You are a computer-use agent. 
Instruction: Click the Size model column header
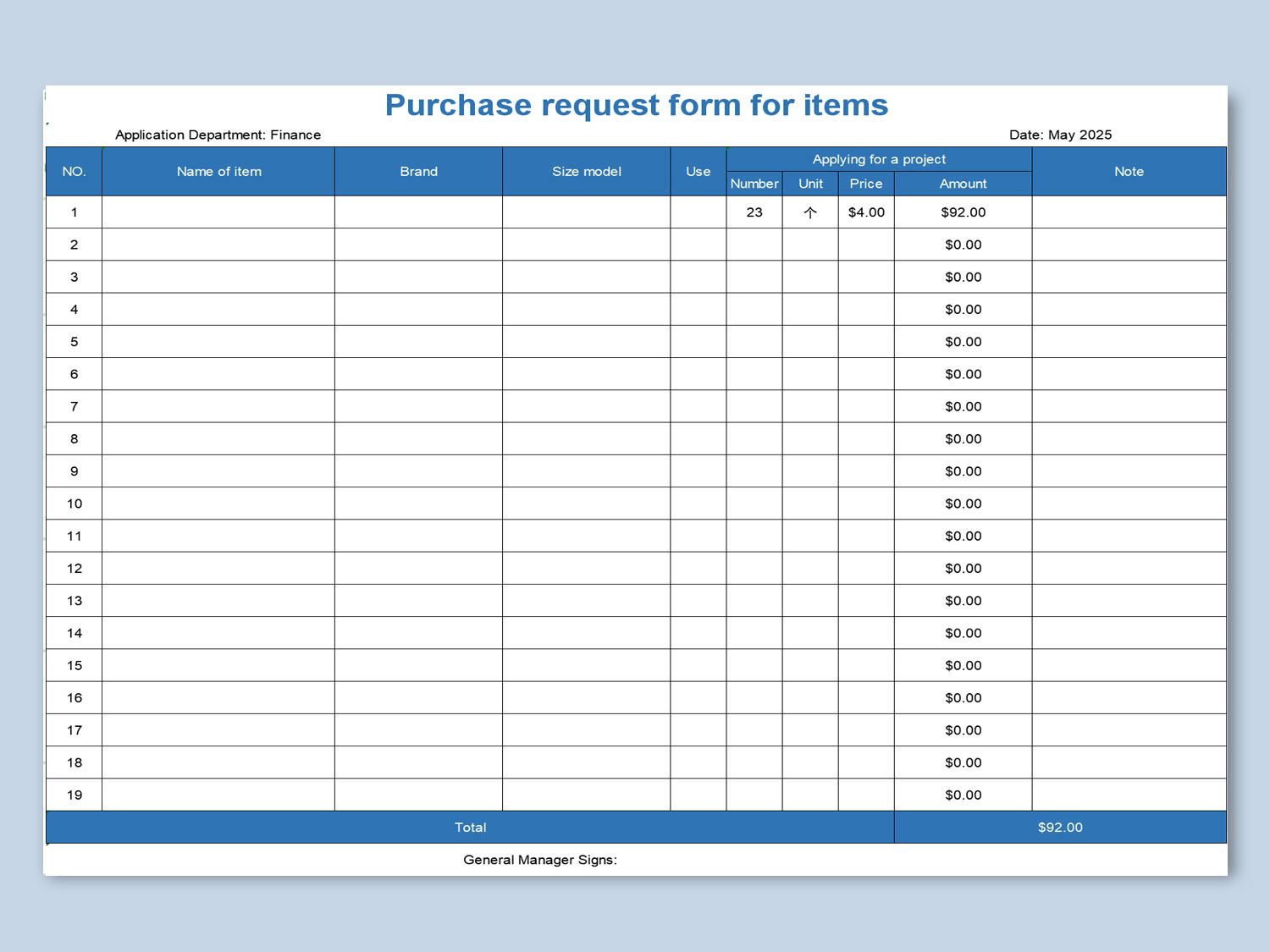point(586,171)
